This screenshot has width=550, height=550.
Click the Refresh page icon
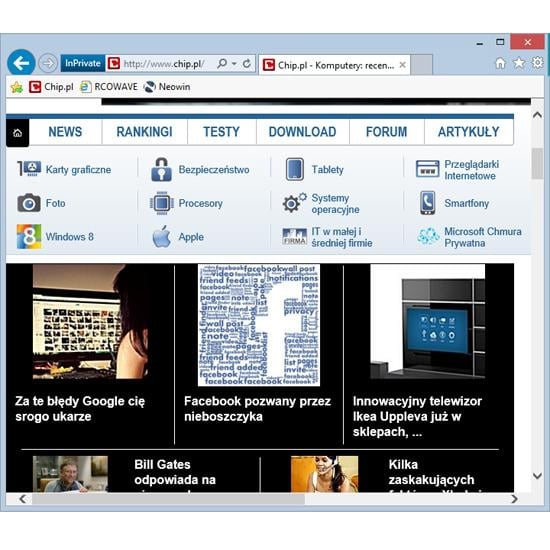tap(247, 63)
